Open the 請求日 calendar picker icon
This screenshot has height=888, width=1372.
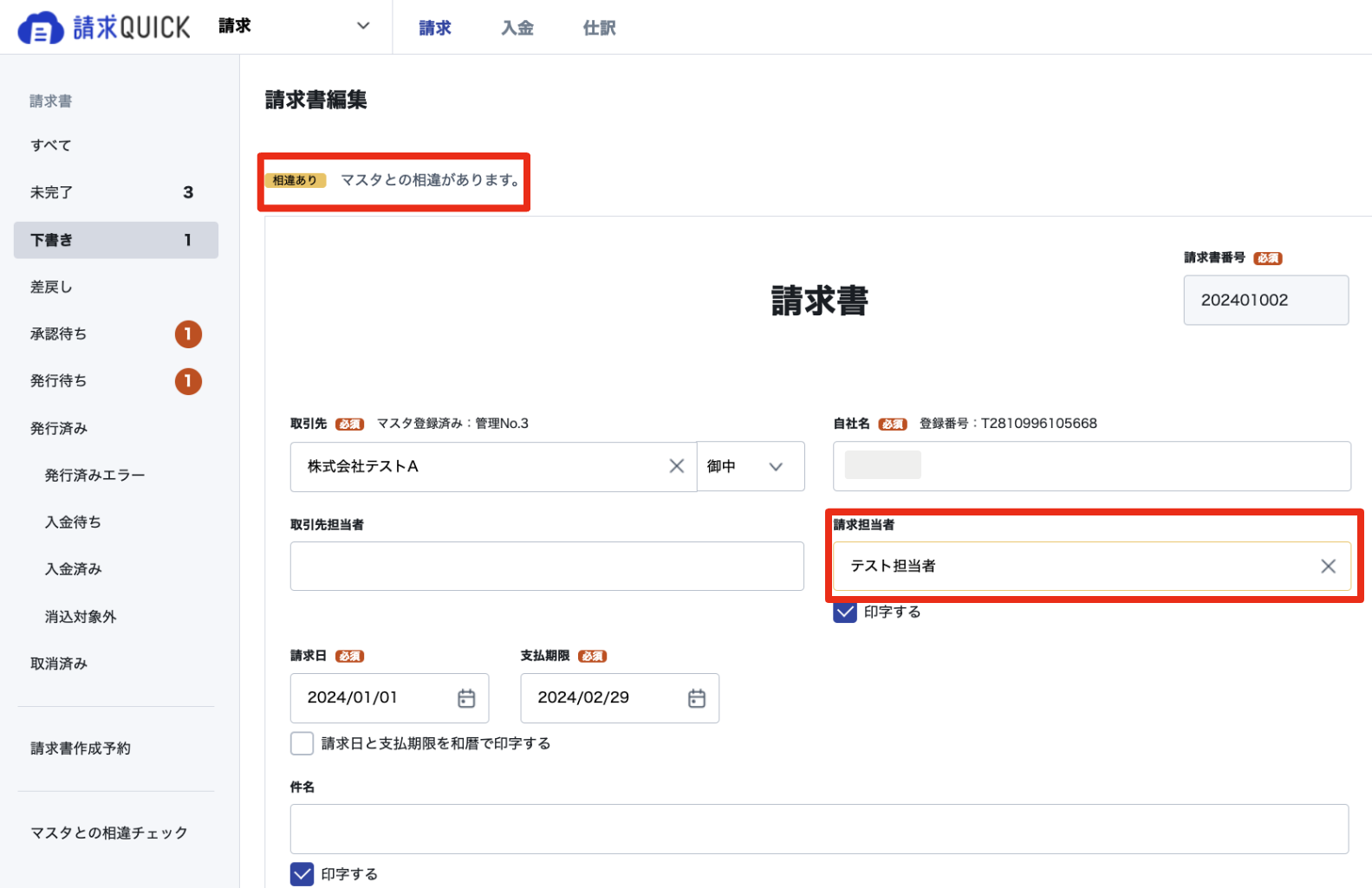pos(466,697)
